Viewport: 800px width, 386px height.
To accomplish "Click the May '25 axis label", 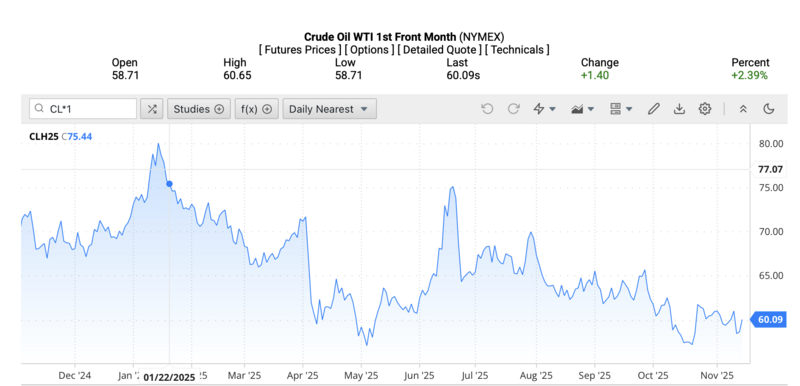I will click(x=361, y=376).
